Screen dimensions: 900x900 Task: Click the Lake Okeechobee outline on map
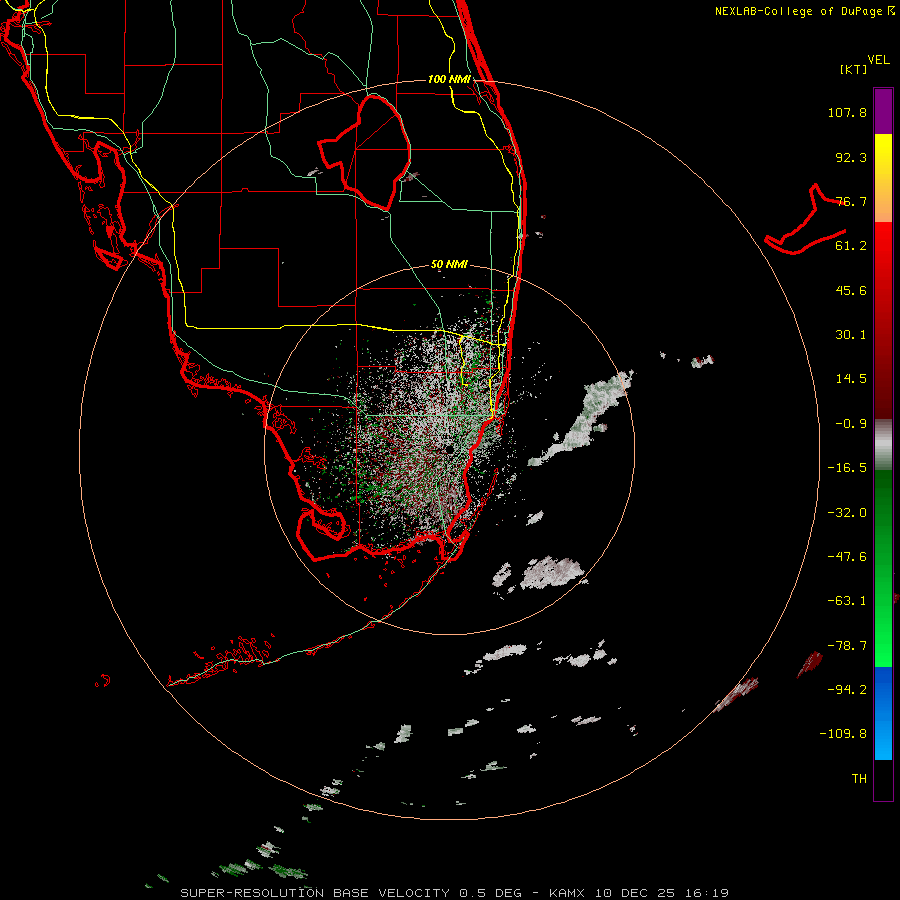[365, 152]
